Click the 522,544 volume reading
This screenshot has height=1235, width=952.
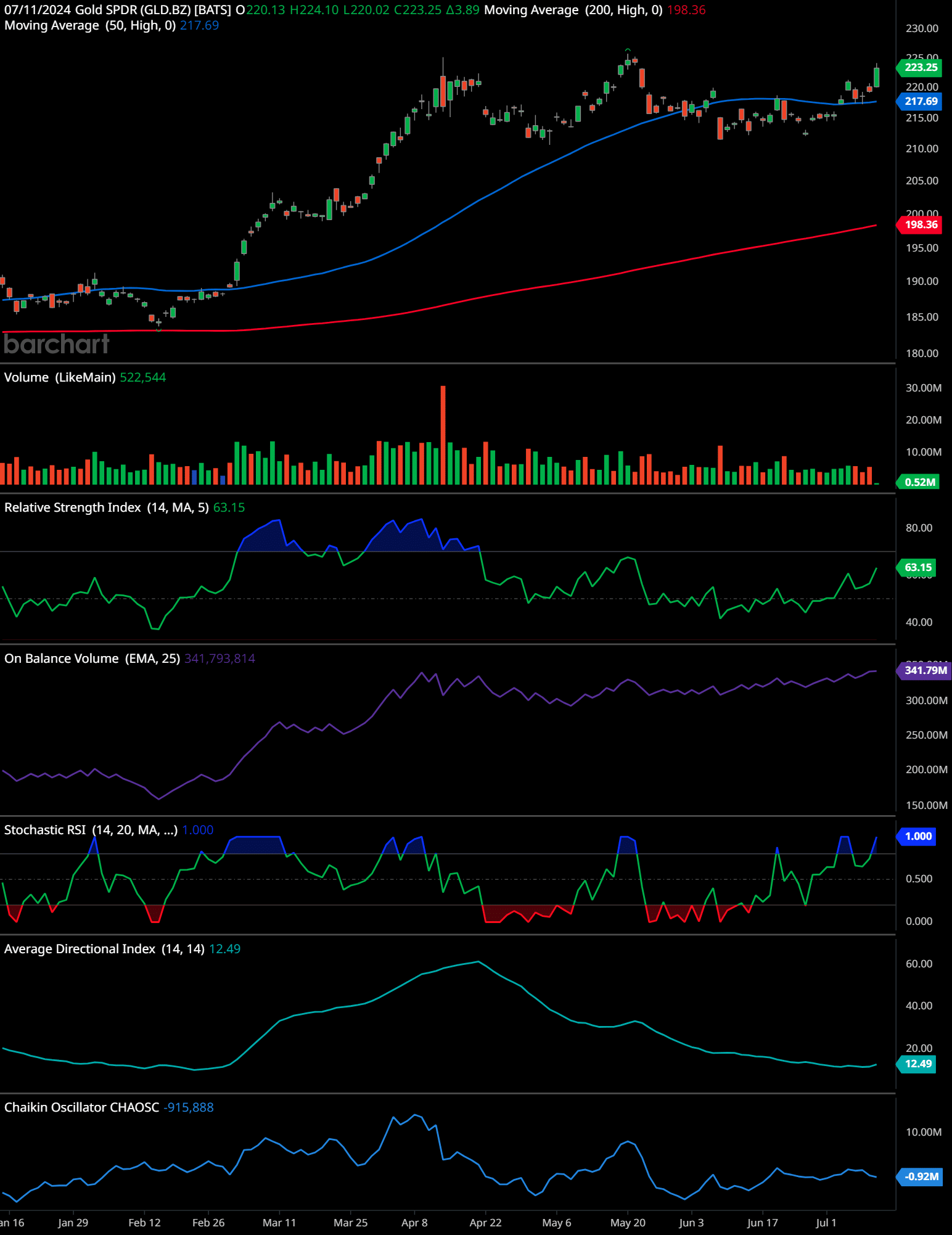point(143,377)
